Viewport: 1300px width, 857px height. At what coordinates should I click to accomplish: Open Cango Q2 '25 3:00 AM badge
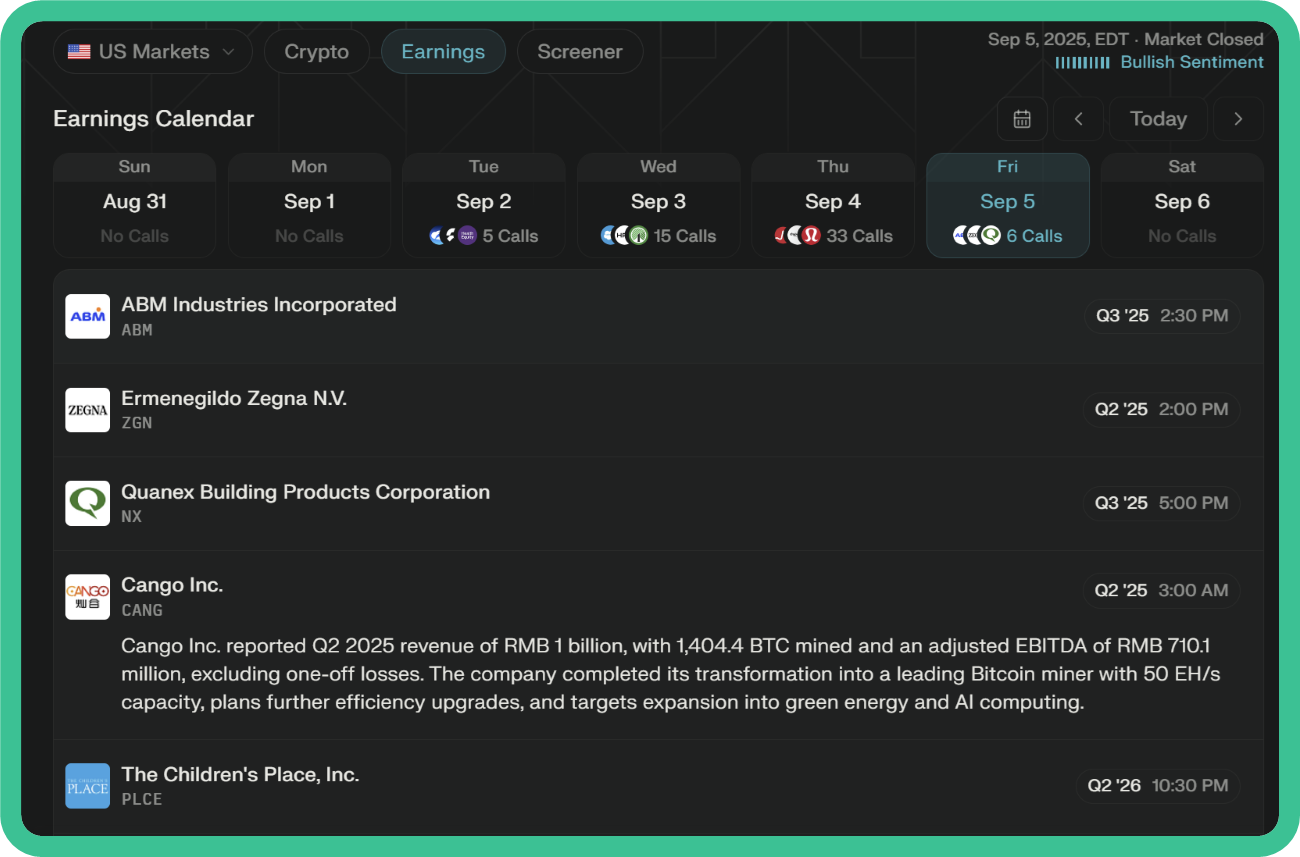(1162, 590)
